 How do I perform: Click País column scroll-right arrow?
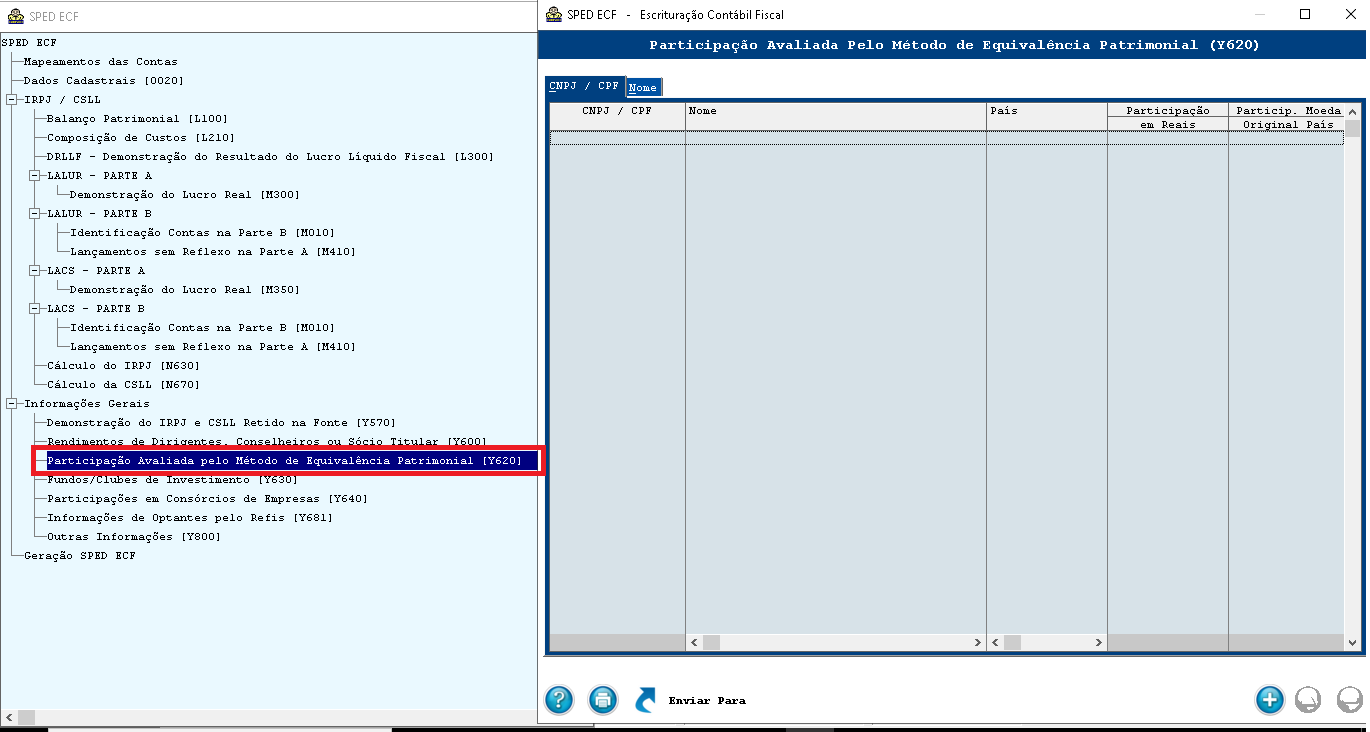(x=1099, y=643)
